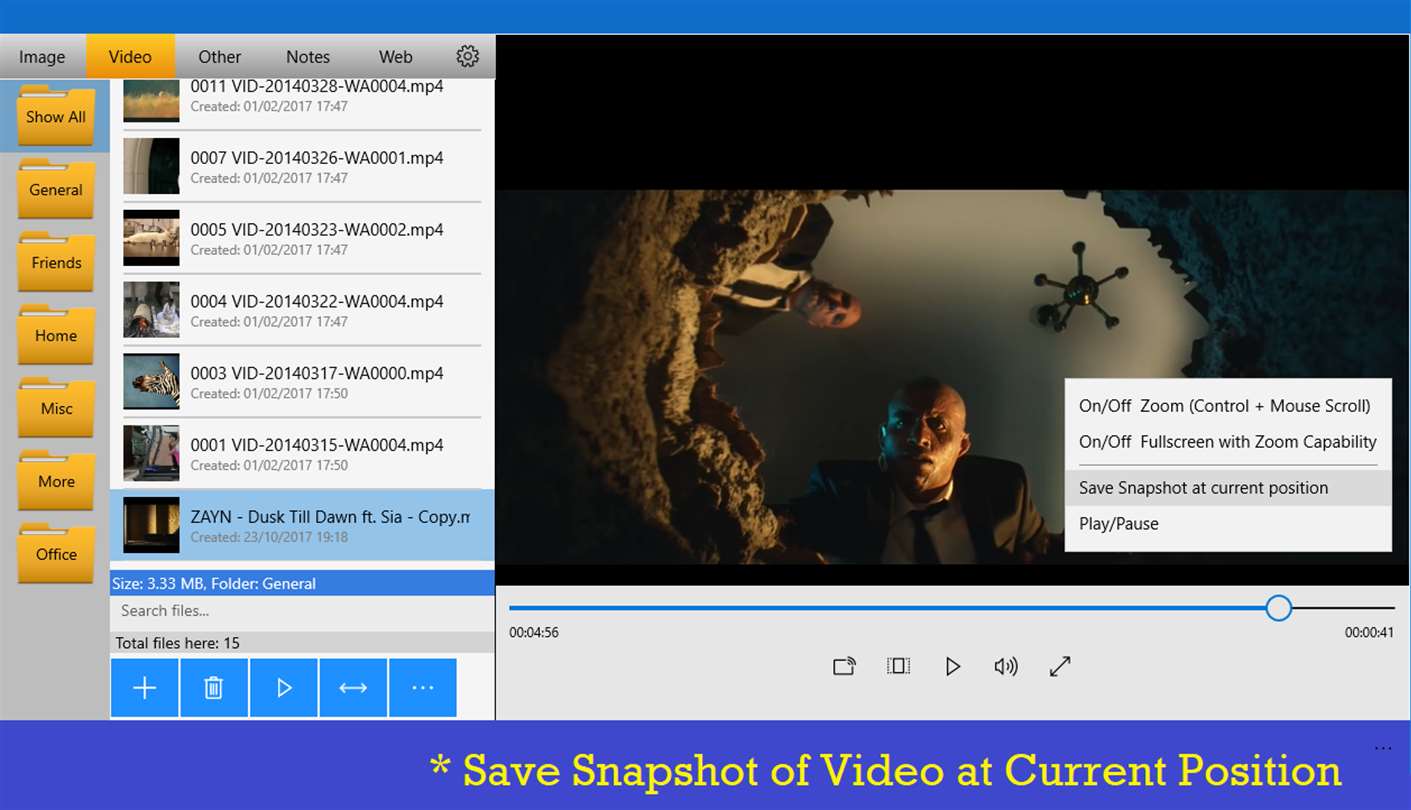Select Play/Pause in context menu

pyautogui.click(x=1228, y=524)
